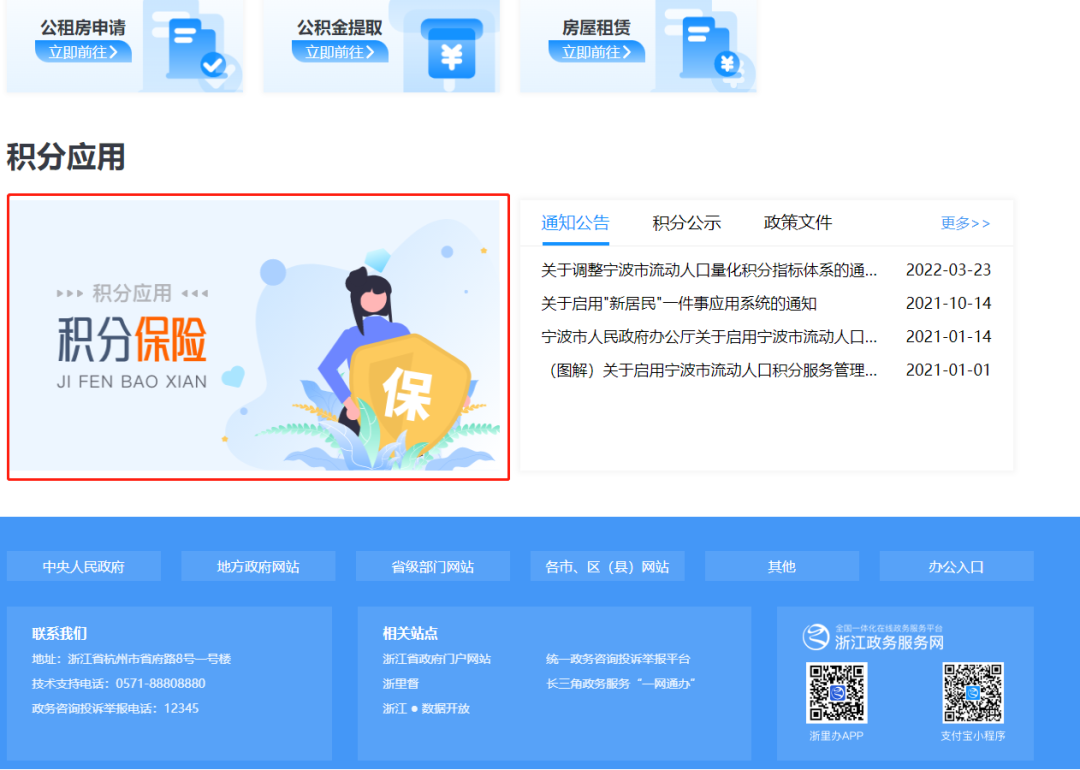Click the 联系我们 heading

tap(59, 634)
